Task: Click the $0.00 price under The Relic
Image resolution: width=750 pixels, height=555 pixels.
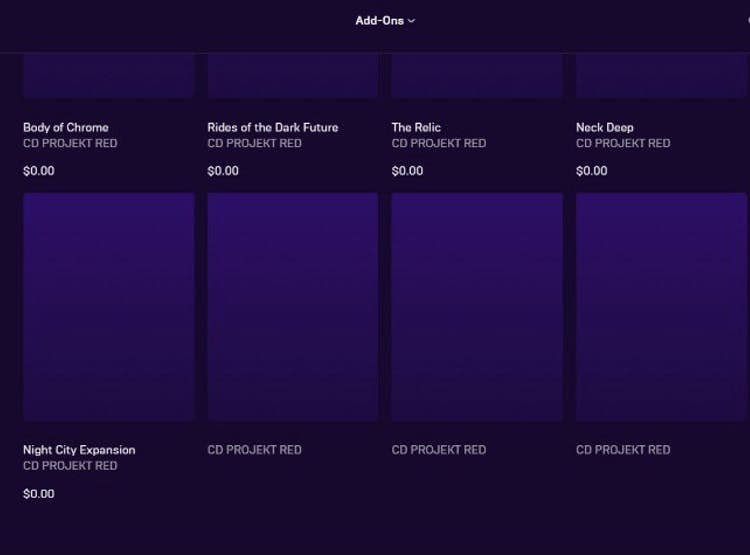Action: point(407,171)
